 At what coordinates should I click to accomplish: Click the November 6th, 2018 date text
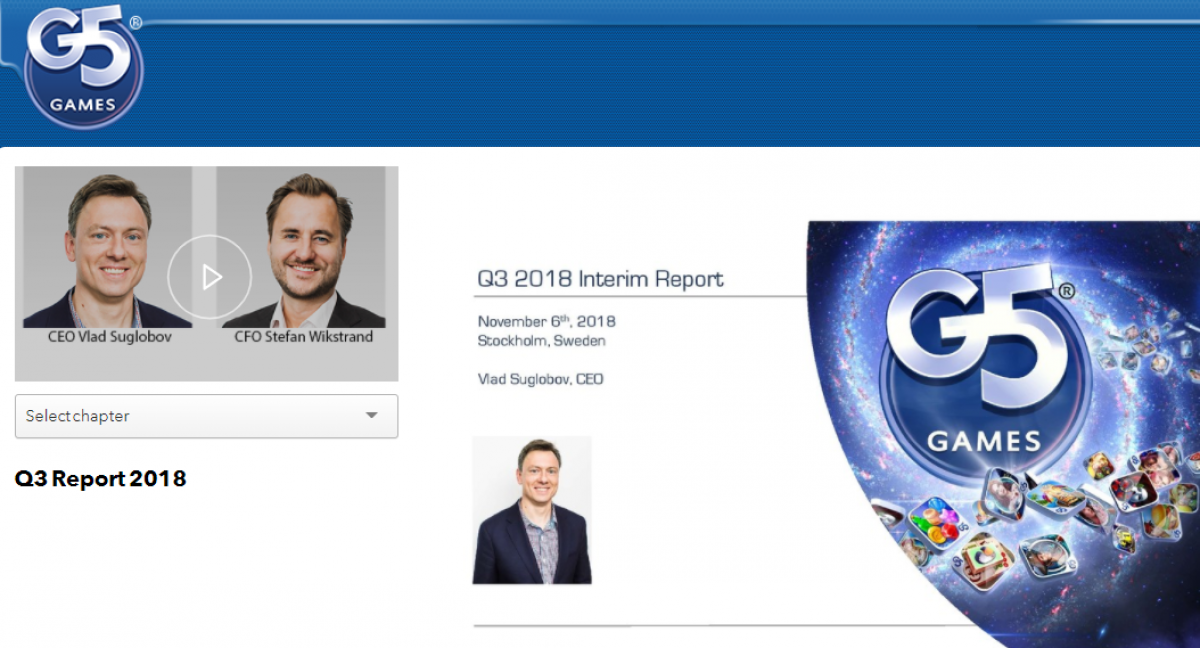546,322
